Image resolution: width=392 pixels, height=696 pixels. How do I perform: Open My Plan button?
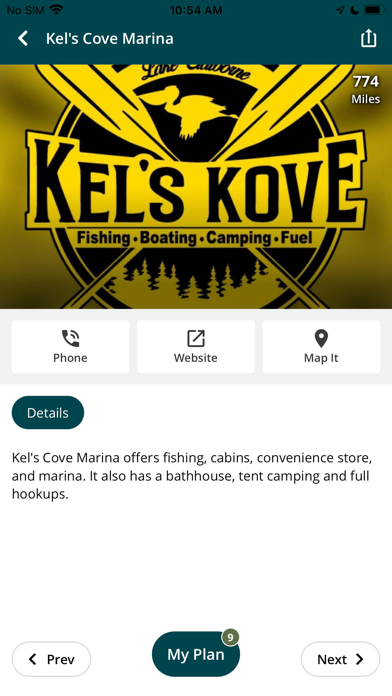[x=196, y=654]
